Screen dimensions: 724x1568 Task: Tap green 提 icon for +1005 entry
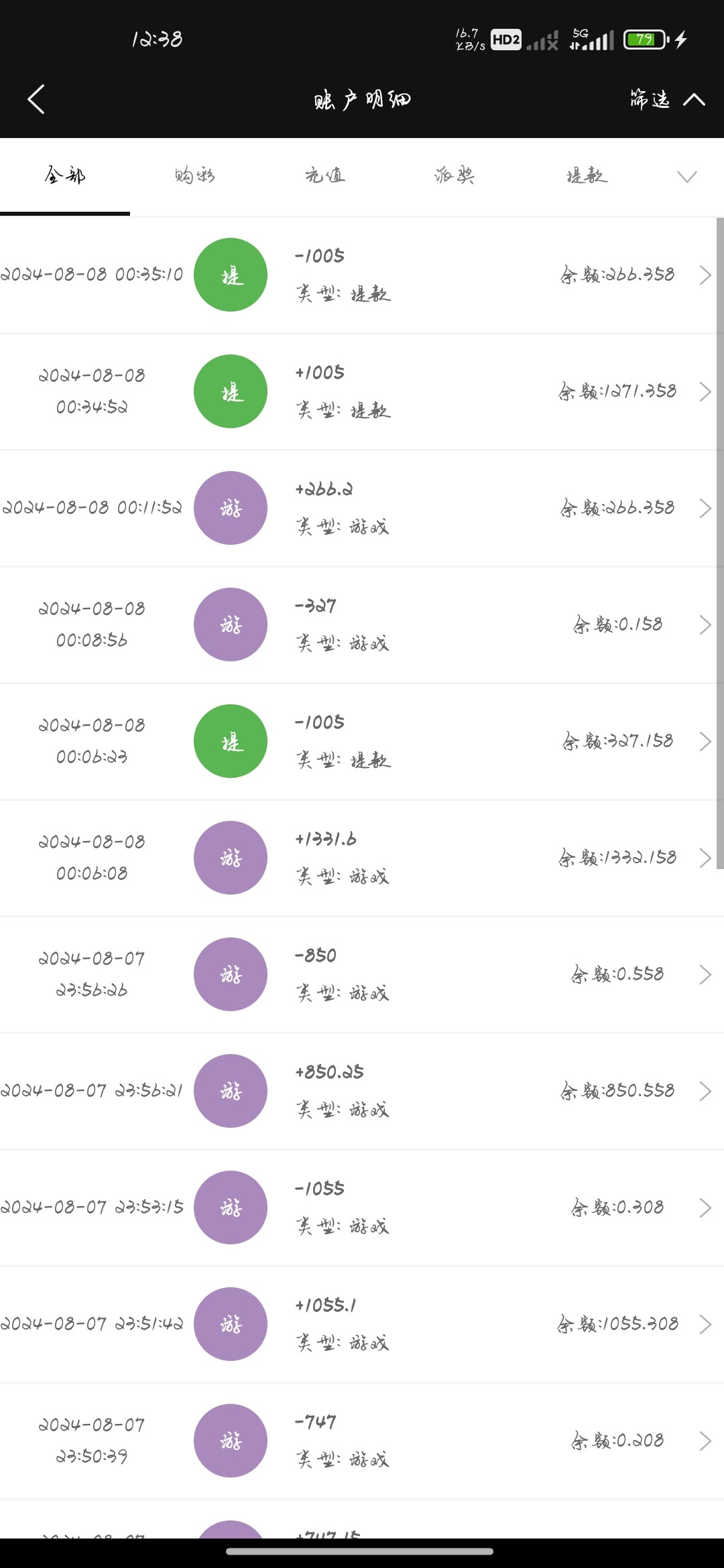pyautogui.click(x=231, y=391)
